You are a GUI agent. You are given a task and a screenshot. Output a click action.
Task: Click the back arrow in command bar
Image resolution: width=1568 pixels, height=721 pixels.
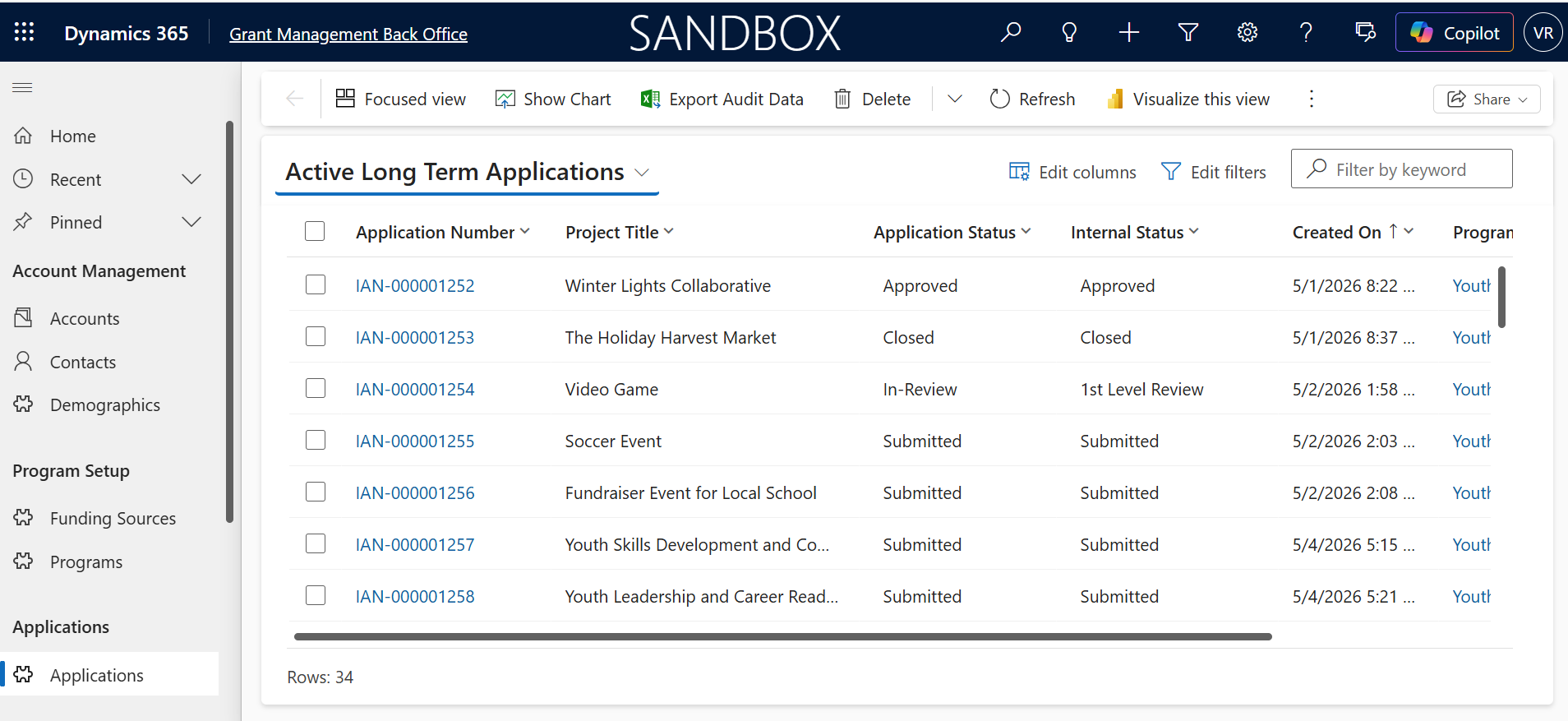[x=295, y=99]
